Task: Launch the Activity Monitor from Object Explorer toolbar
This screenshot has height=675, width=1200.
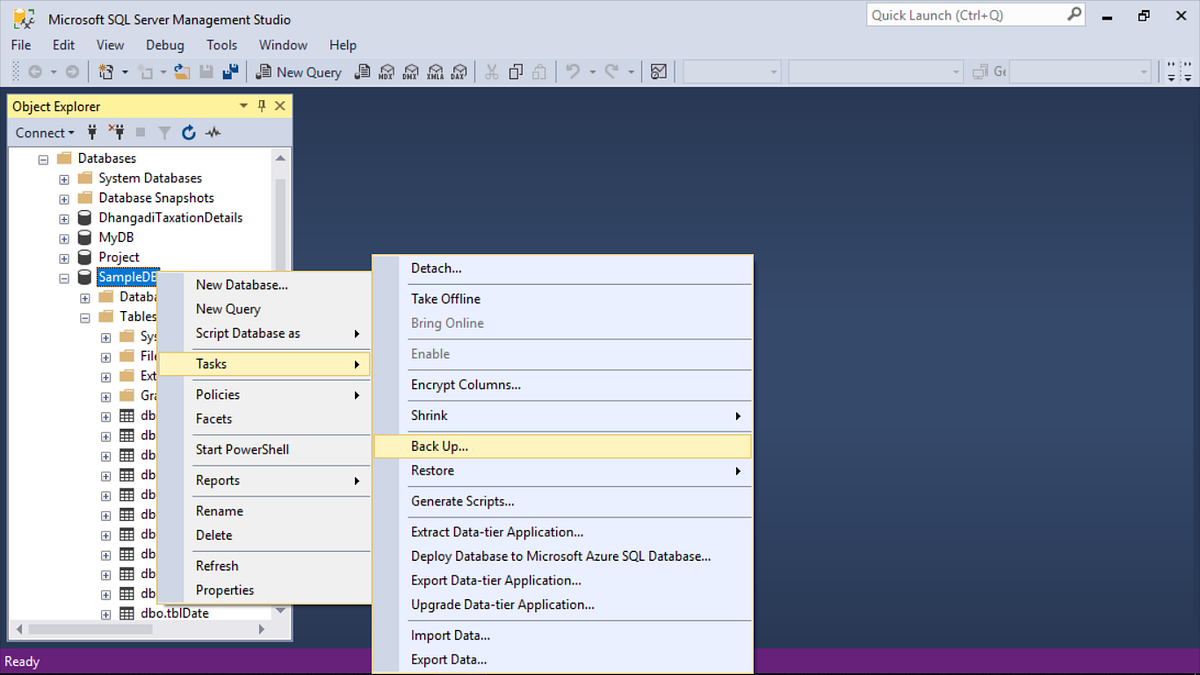Action: pos(213,132)
